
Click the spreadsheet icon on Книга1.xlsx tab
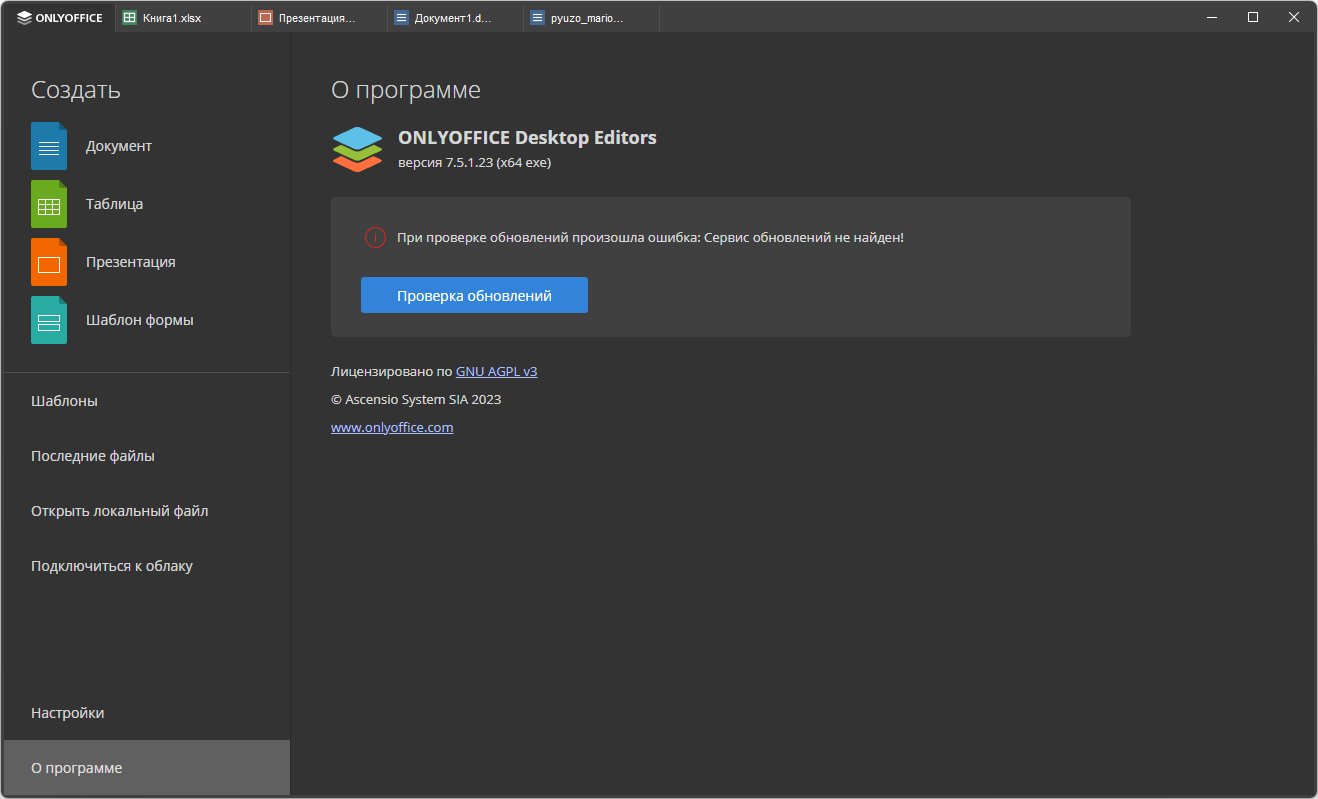[x=129, y=17]
